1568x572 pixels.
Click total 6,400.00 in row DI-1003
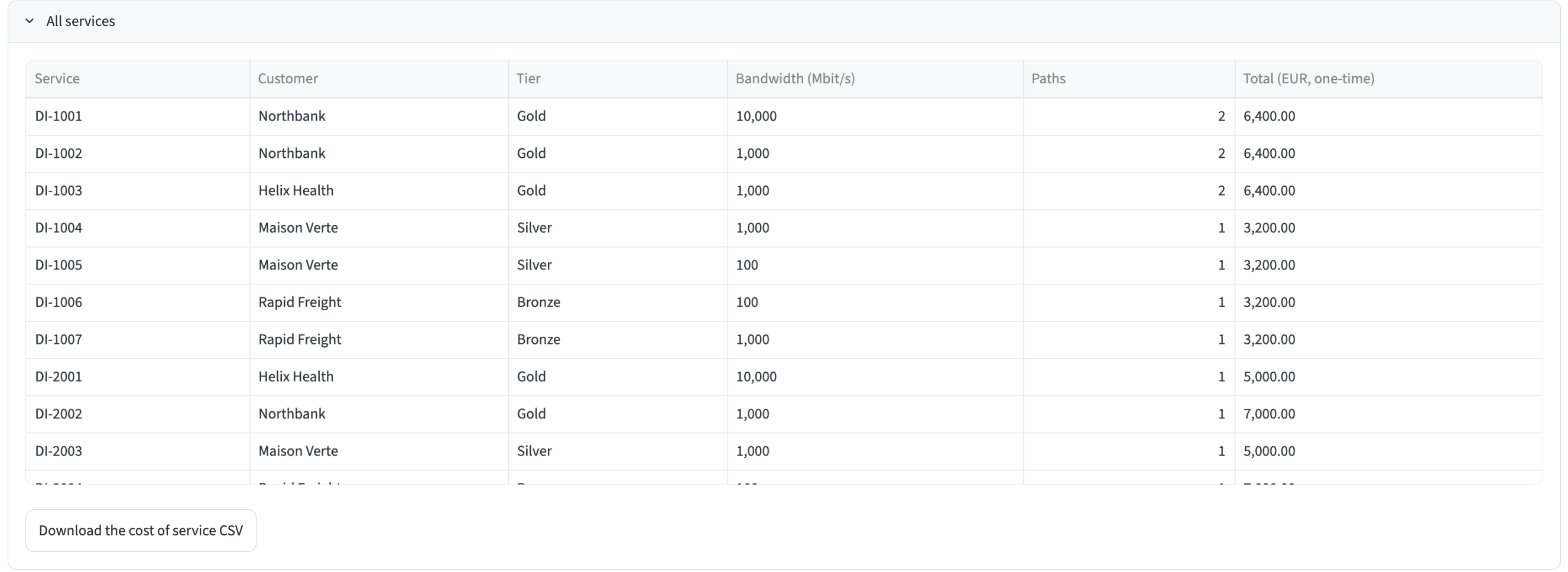1388,190
